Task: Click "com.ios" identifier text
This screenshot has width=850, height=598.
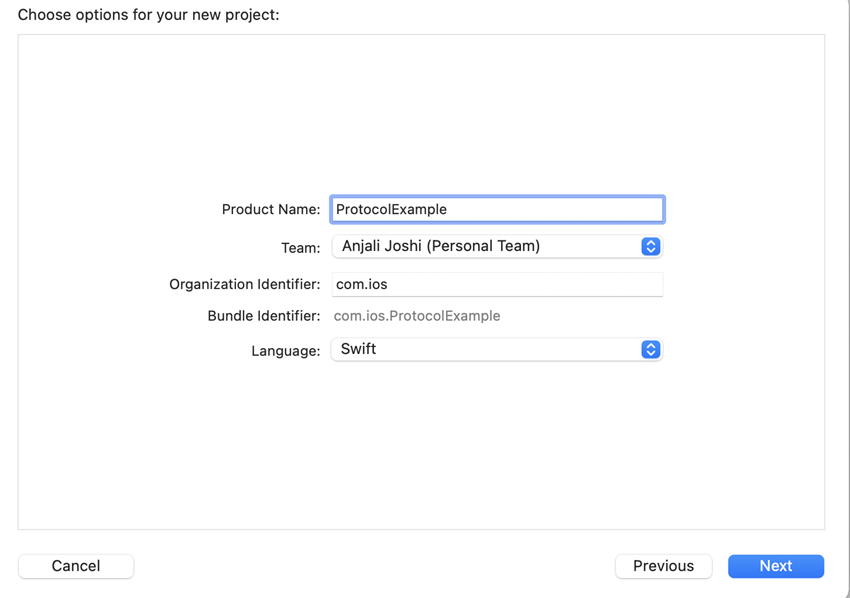Action: click(356, 284)
